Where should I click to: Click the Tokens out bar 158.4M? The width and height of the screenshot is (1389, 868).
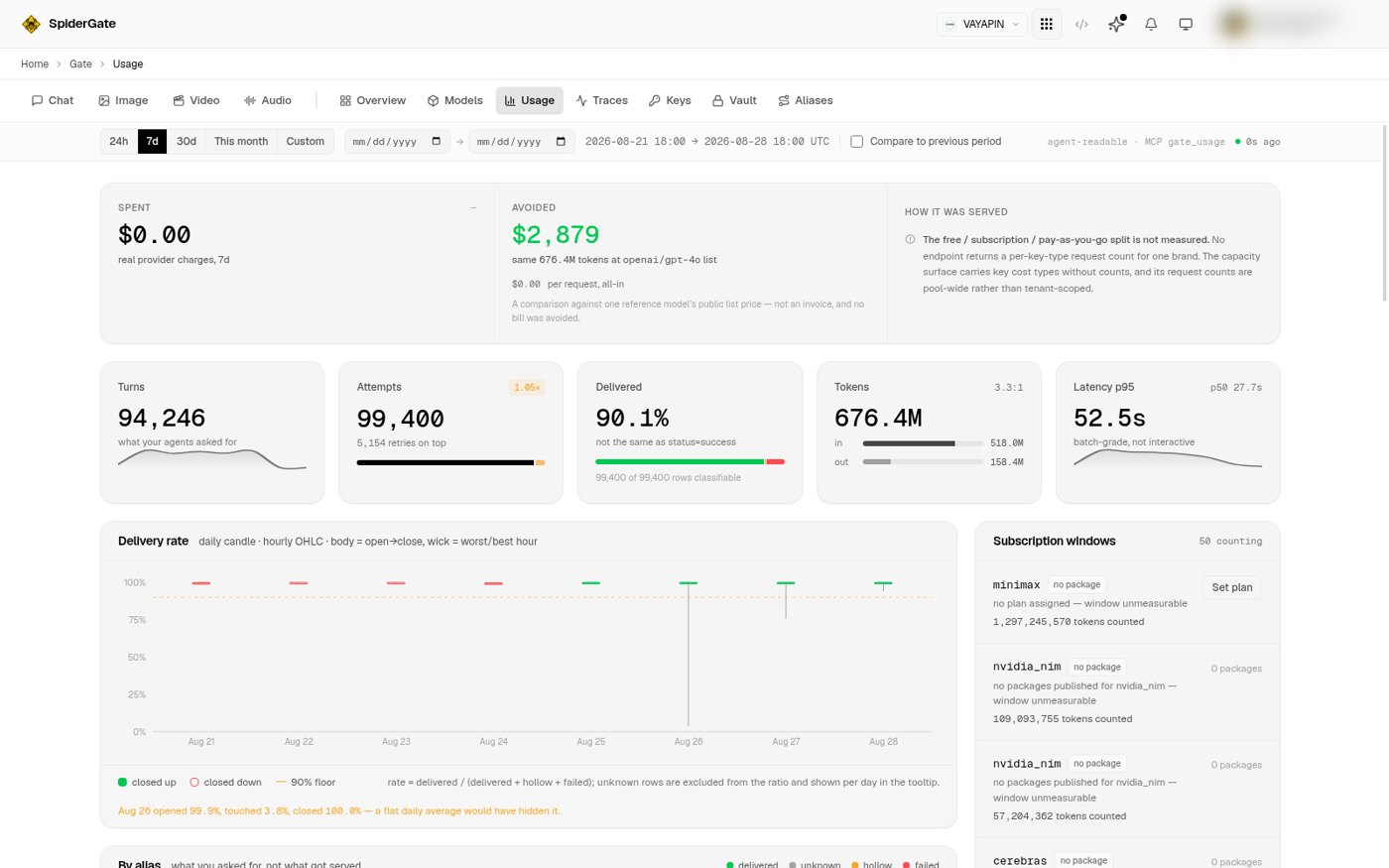(x=923, y=461)
